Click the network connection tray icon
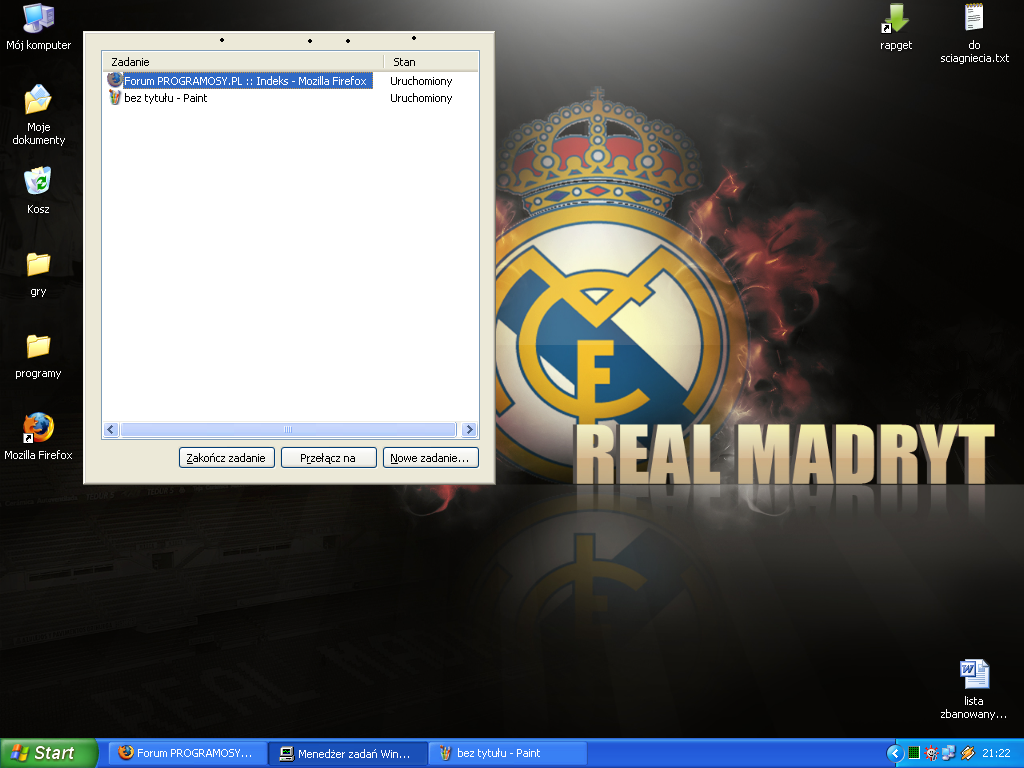1024x768 pixels. coord(949,753)
